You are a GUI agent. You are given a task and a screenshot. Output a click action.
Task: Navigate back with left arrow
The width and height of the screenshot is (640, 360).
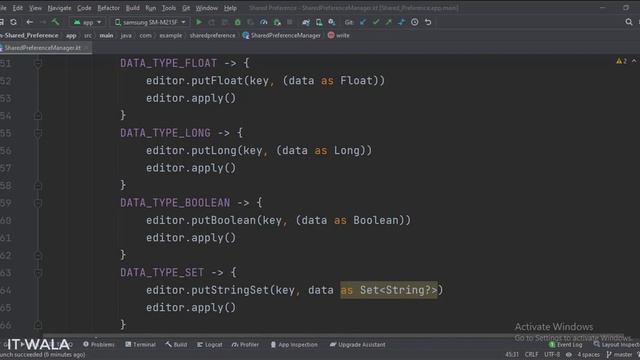tap(29, 22)
